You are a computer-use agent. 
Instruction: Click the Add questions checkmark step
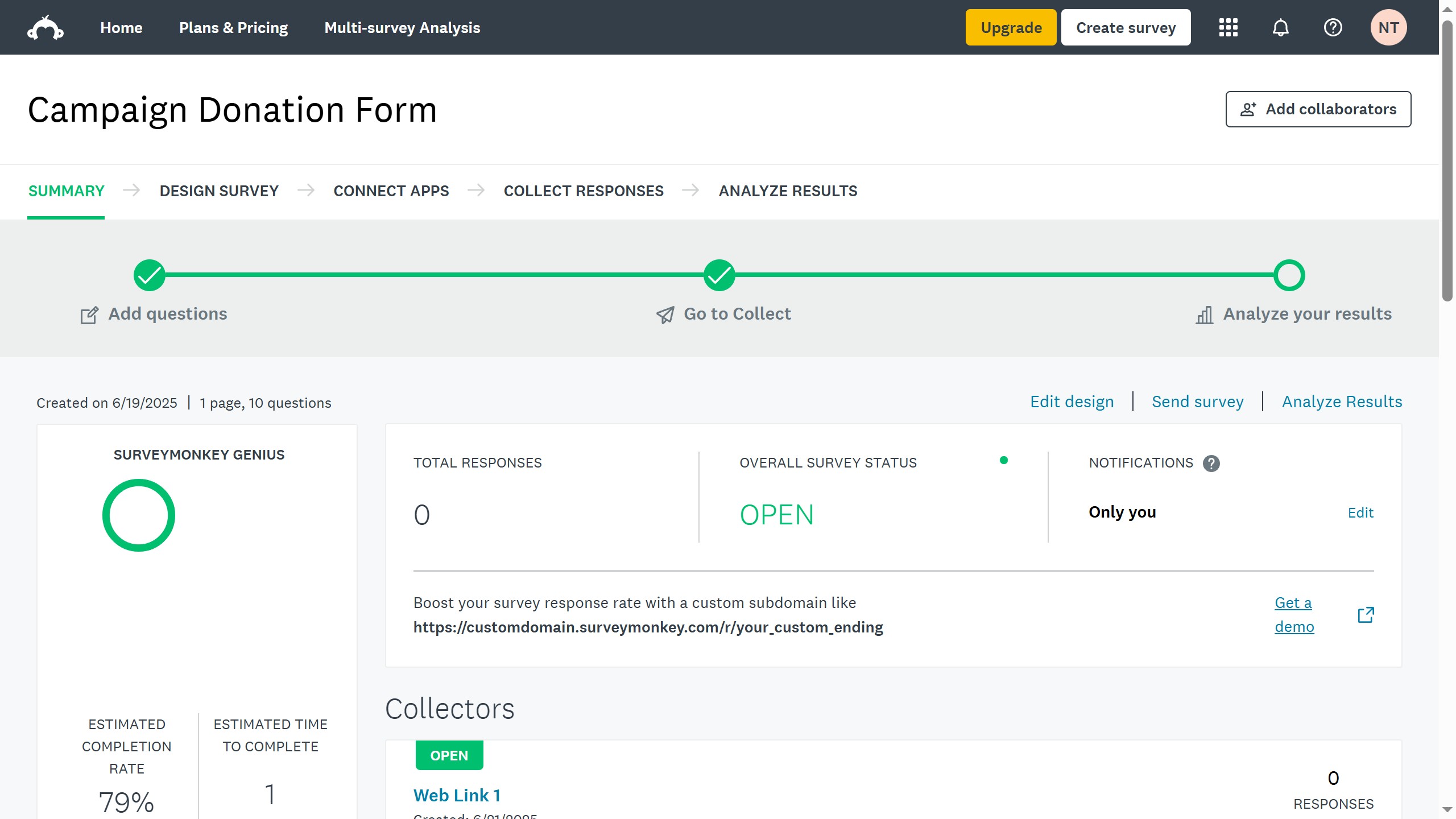[x=150, y=275]
